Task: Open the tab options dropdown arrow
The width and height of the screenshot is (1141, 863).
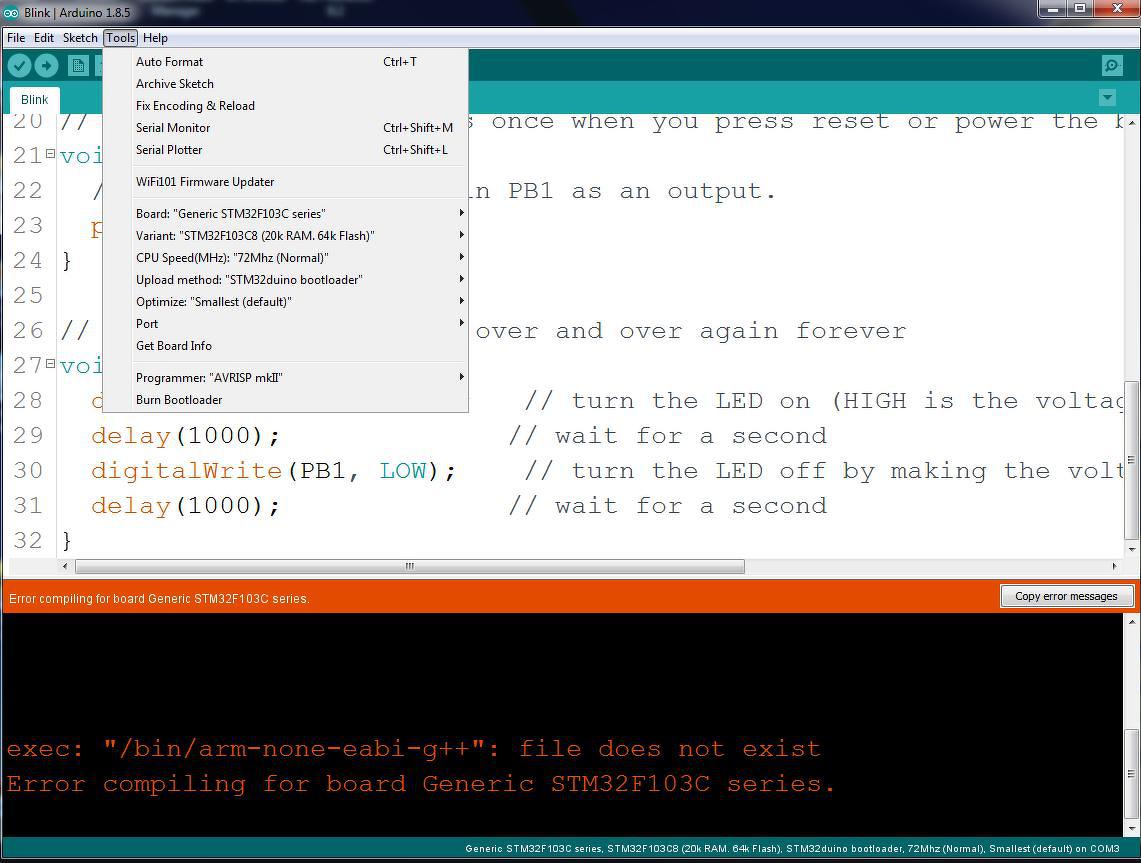Action: pos(1107,98)
